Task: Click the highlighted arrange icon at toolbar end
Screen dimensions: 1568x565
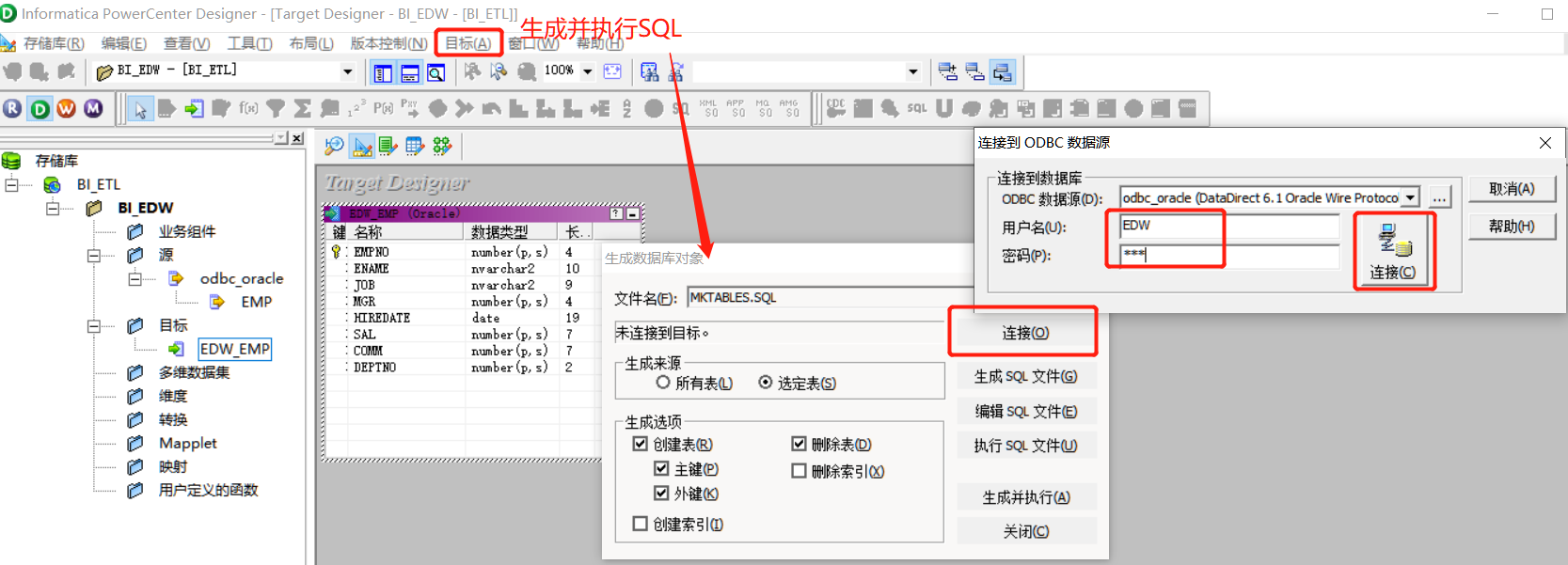Action: 1003,72
